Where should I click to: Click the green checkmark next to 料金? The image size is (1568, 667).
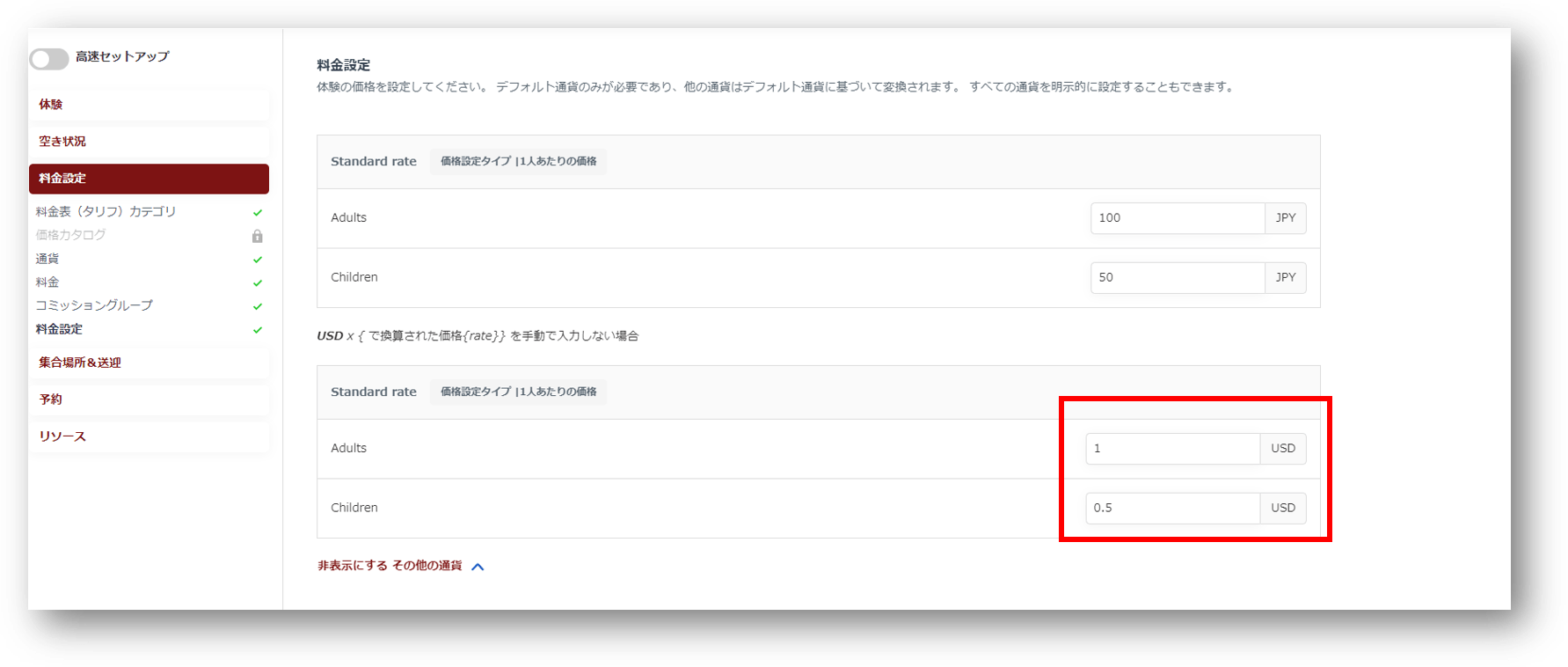point(258,283)
